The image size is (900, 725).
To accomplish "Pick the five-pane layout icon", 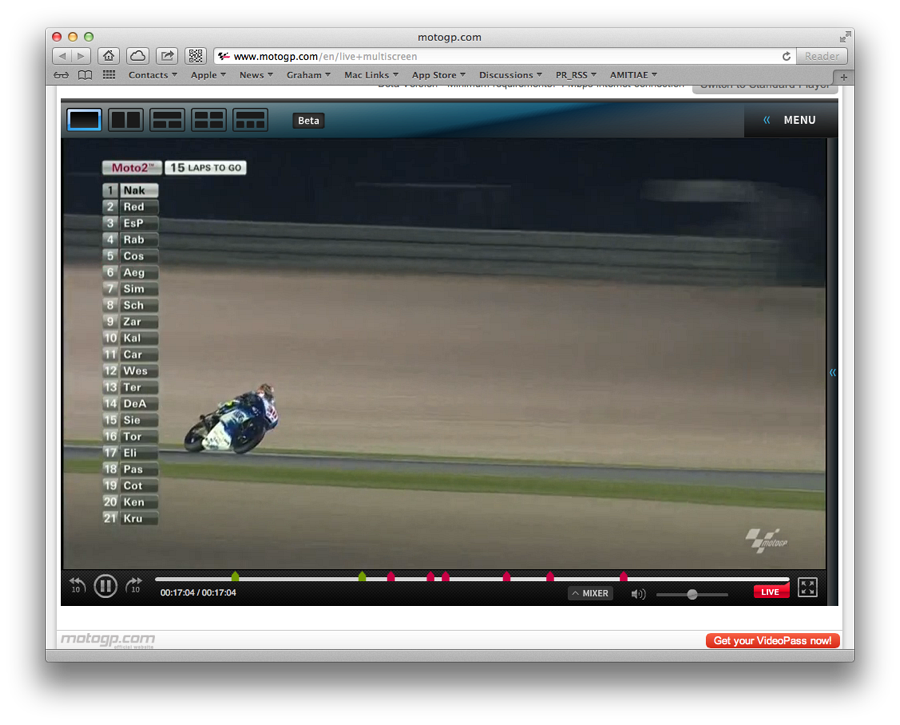I will pyautogui.click(x=250, y=120).
